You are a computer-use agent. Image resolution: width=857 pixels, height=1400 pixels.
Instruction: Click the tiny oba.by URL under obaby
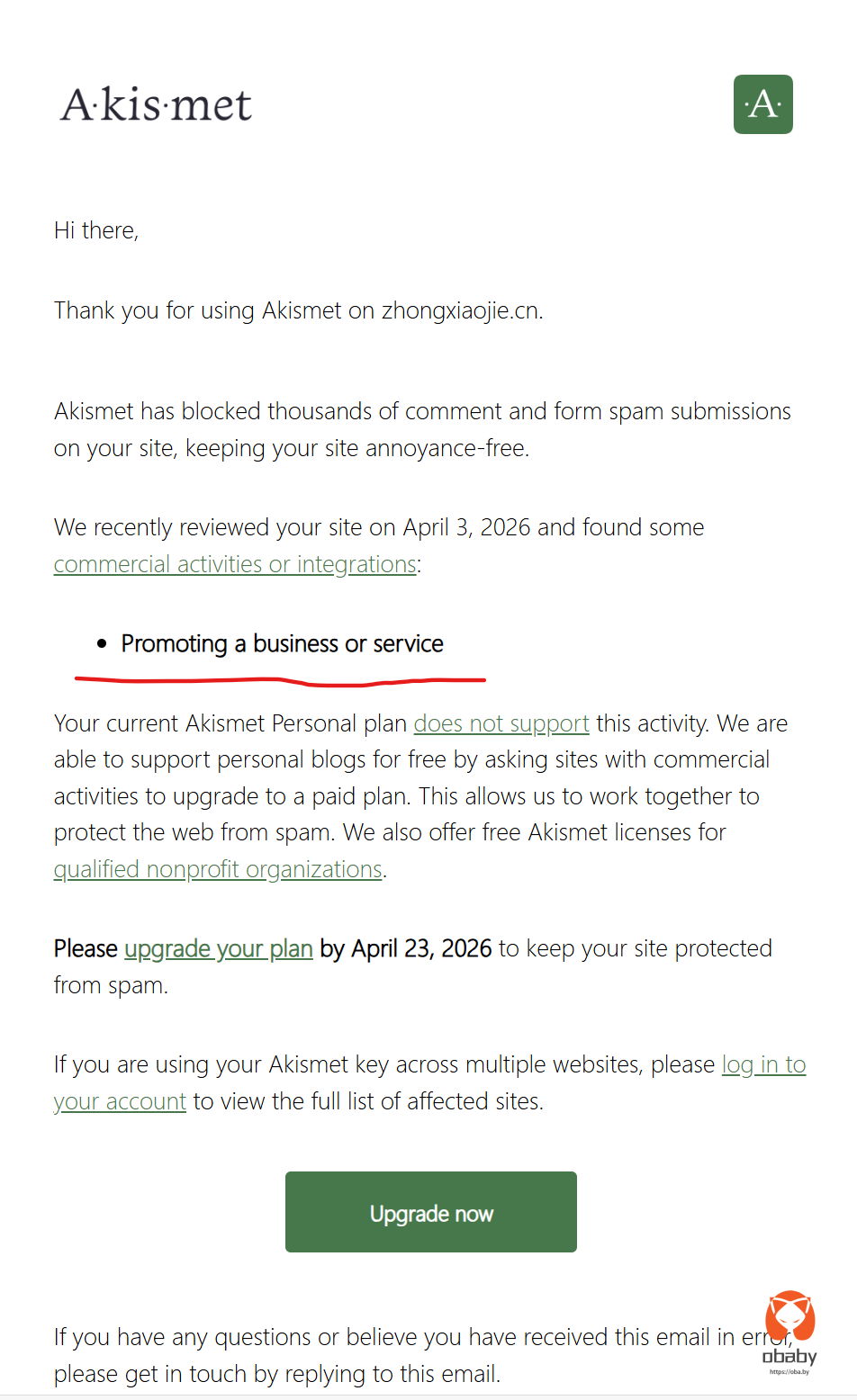(789, 1372)
